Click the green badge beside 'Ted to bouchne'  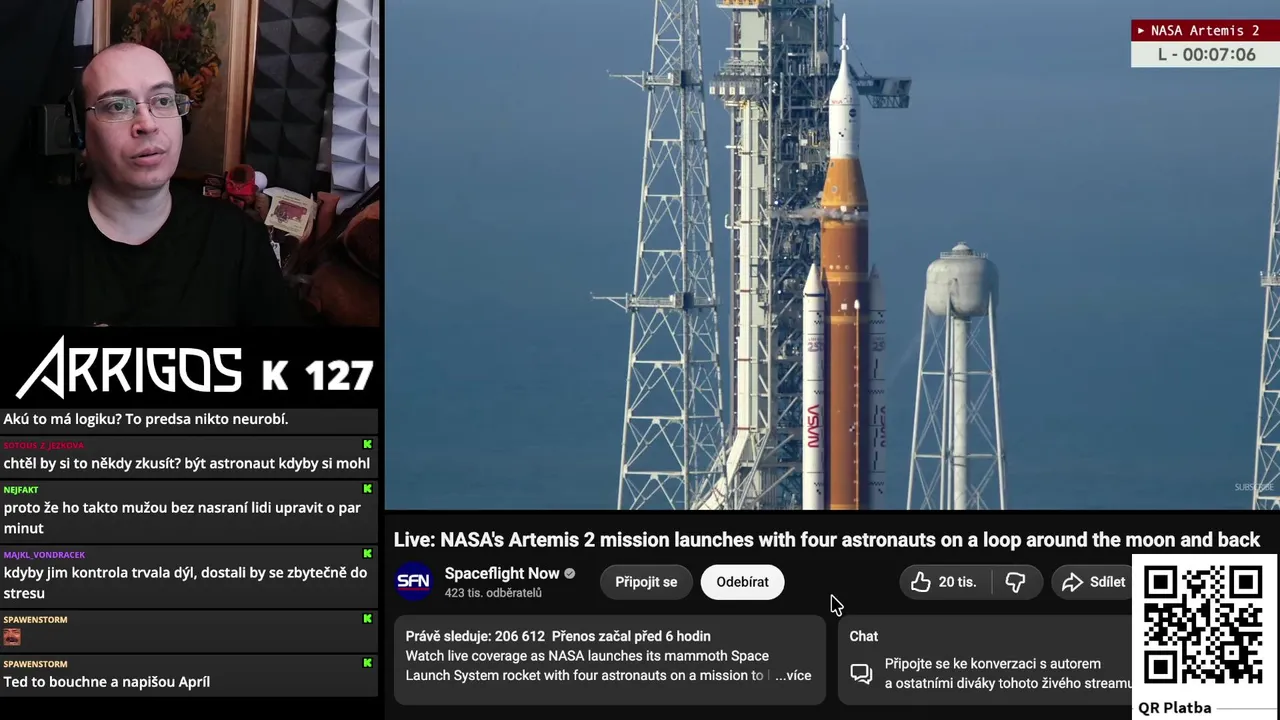pyautogui.click(x=368, y=663)
